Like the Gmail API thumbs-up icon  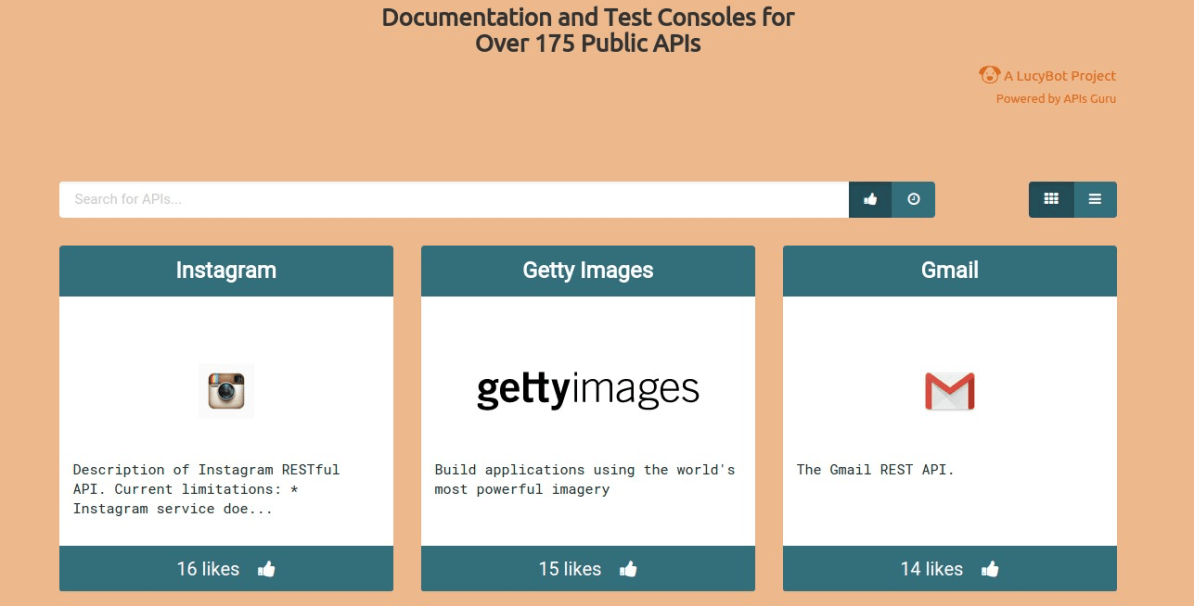coord(989,569)
